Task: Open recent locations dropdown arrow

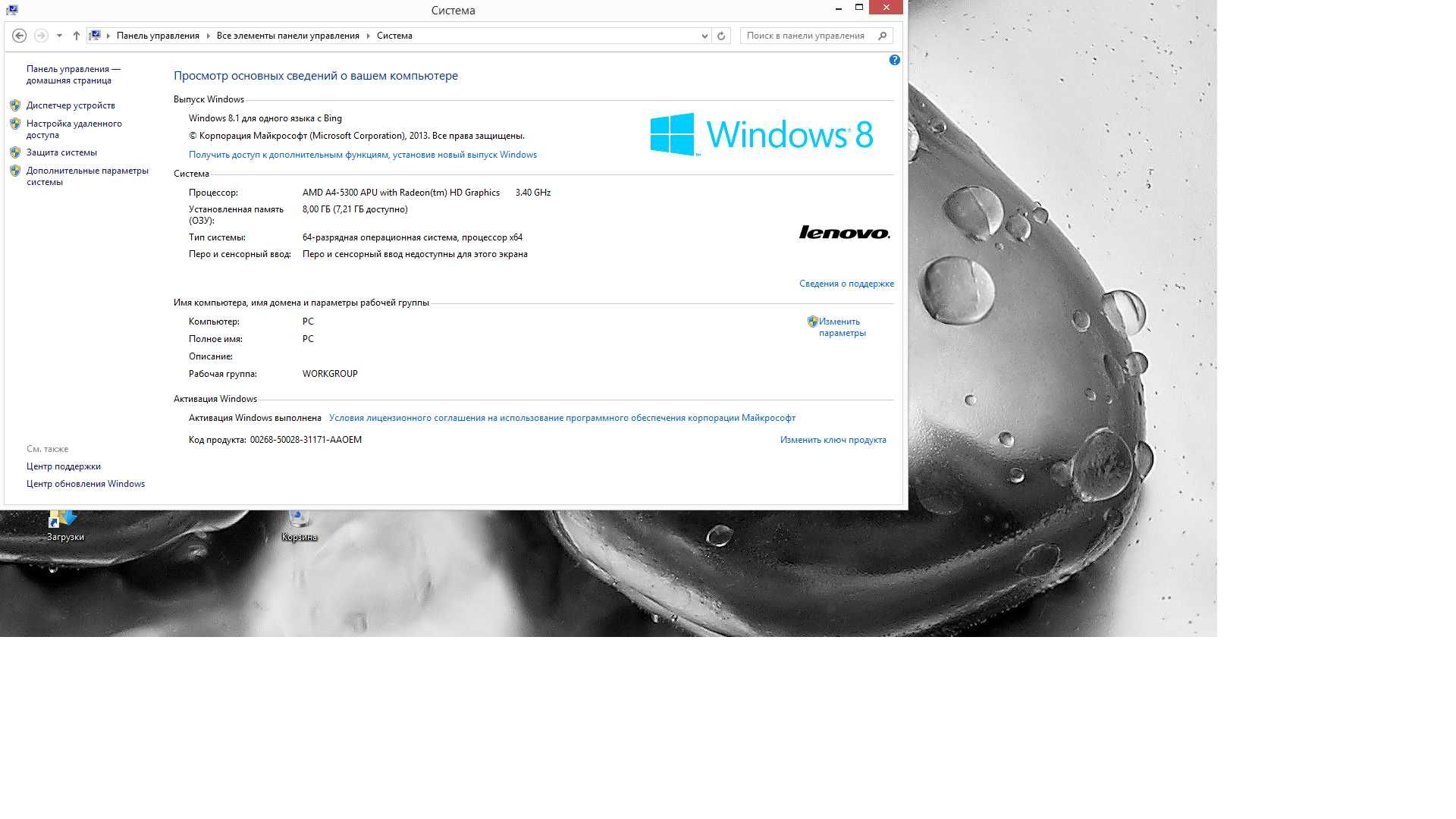Action: point(59,36)
